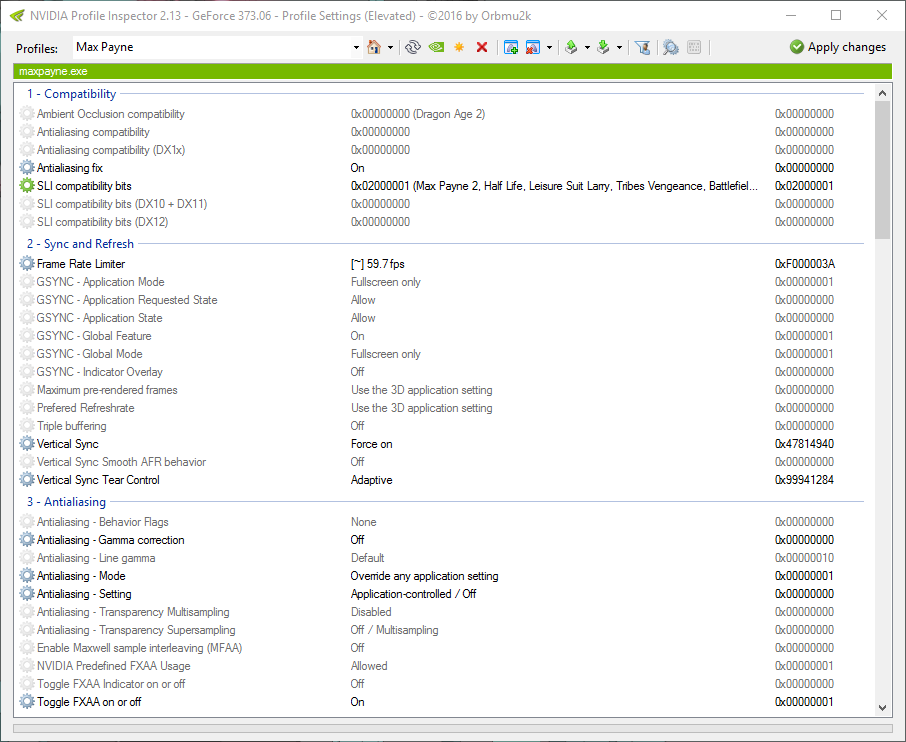Click the gear icon for Toggle FXAA on or off
This screenshot has width=906, height=742.
(x=27, y=702)
